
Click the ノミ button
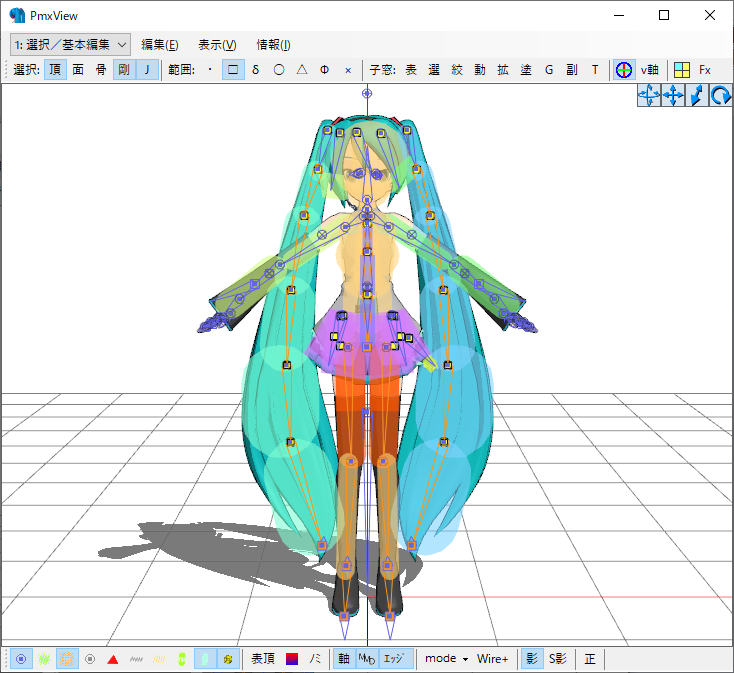tap(315, 659)
